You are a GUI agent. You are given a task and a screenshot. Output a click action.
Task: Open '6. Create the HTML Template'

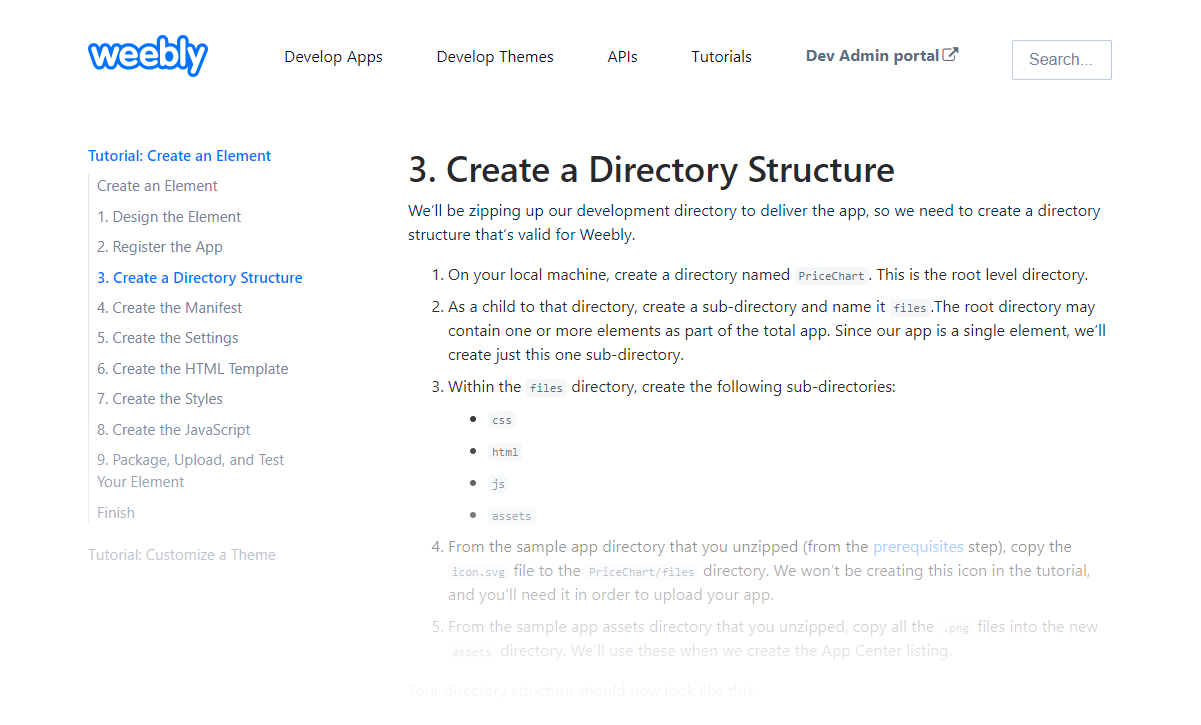[x=192, y=368]
